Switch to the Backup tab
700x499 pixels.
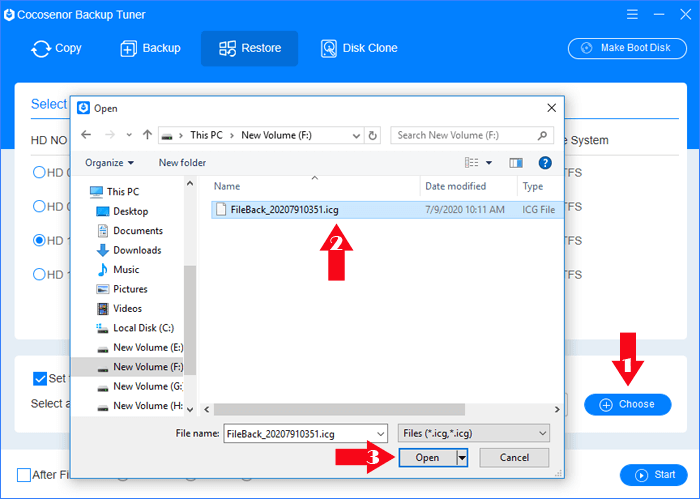(x=150, y=48)
